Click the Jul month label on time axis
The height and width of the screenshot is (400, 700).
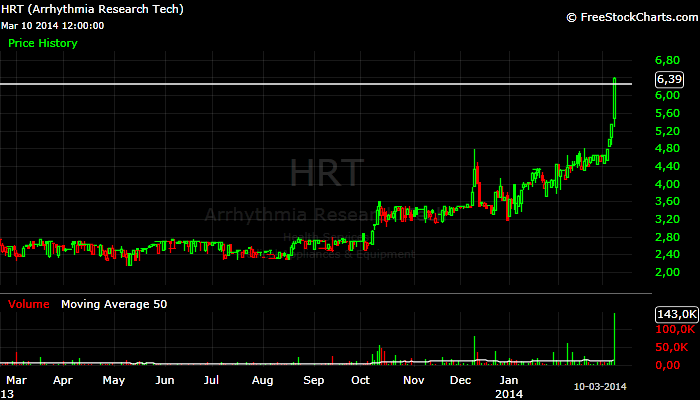(211, 380)
